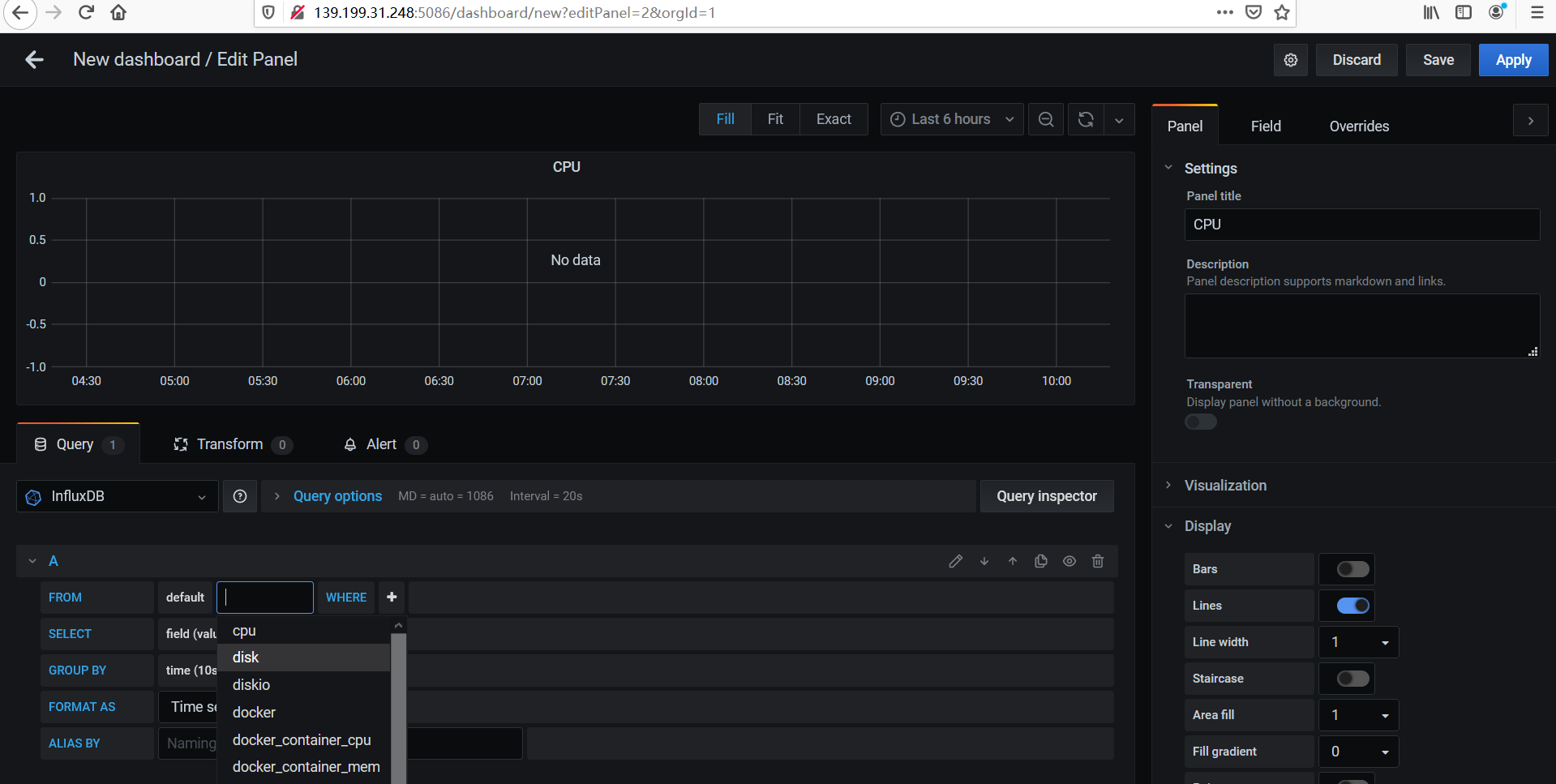Open the Last 6 hours time picker
The image size is (1556, 784).
coord(950,118)
